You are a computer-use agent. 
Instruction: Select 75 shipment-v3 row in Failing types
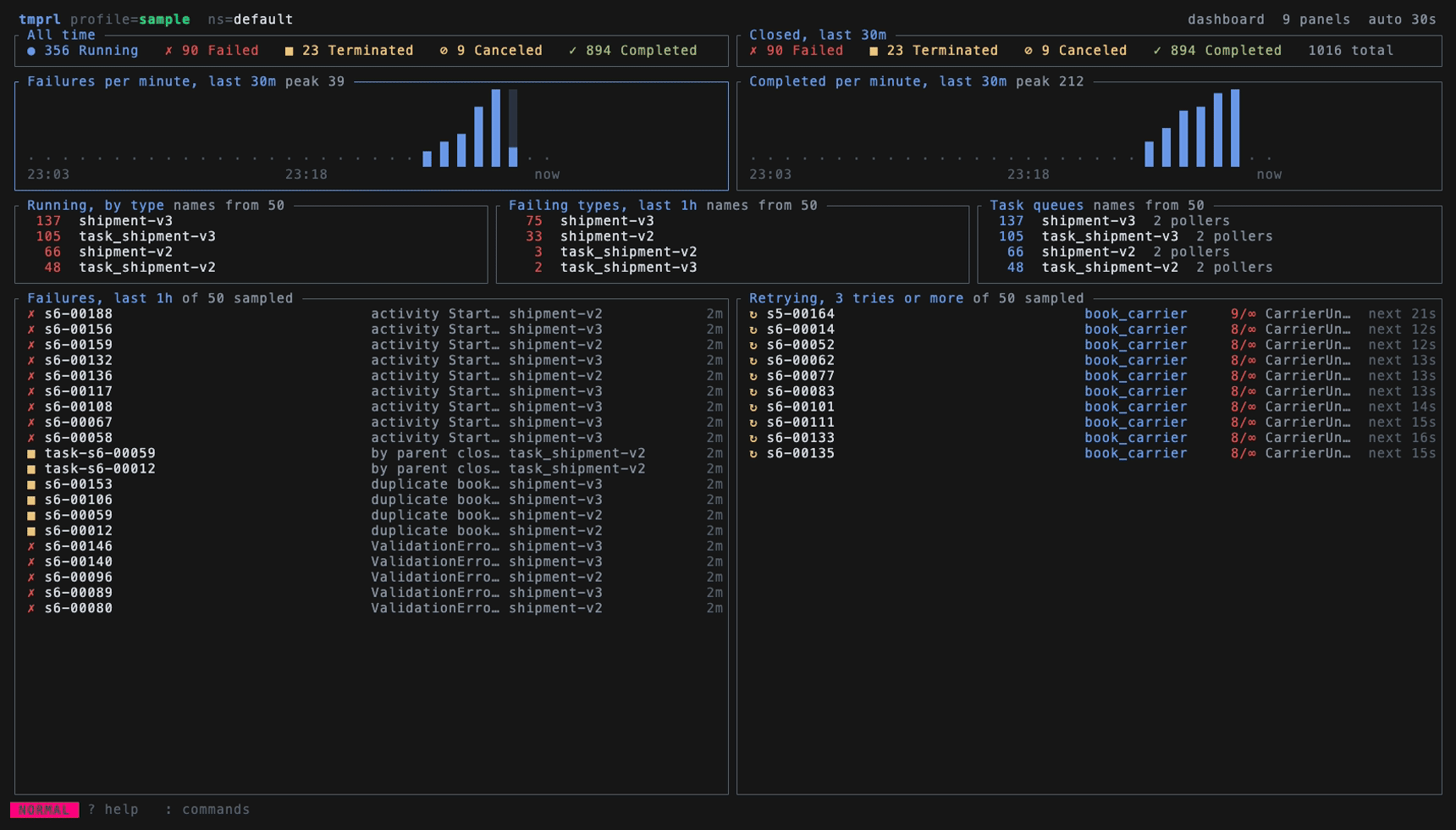pos(732,221)
